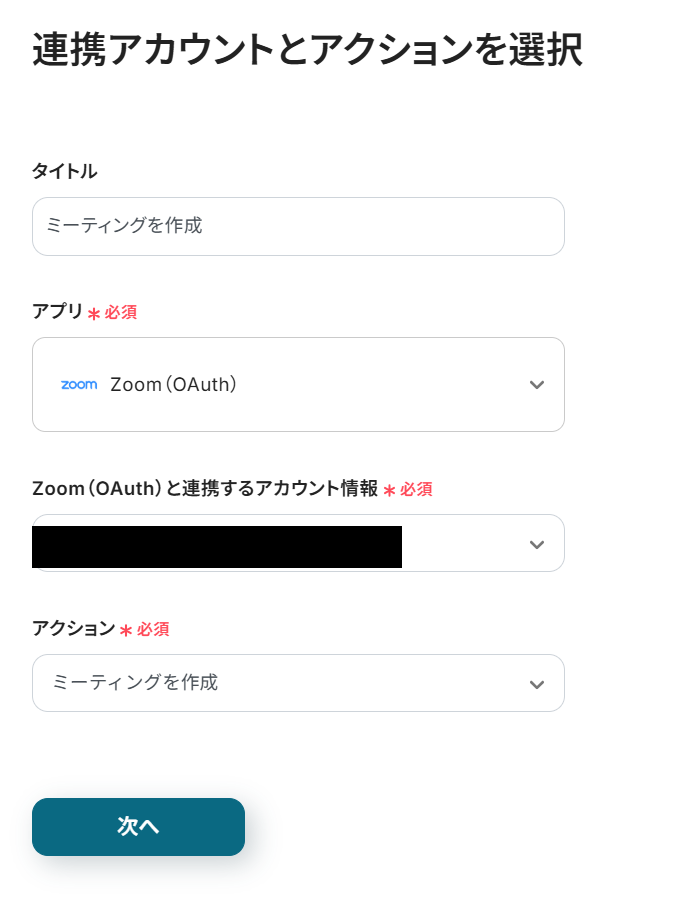Click the Zoom logo icon
Viewport: 698px width, 905px height.
tap(79, 385)
